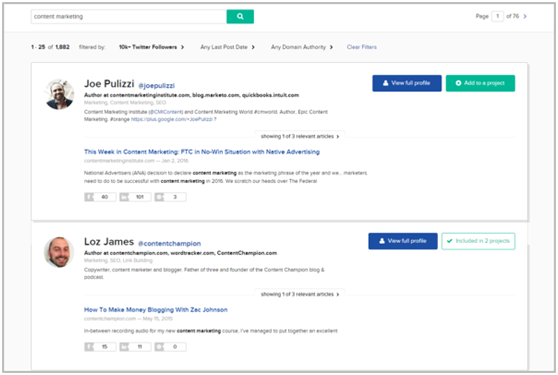Expand Loz James's relevant articles list
The width and height of the screenshot is (558, 375).
(x=300, y=294)
